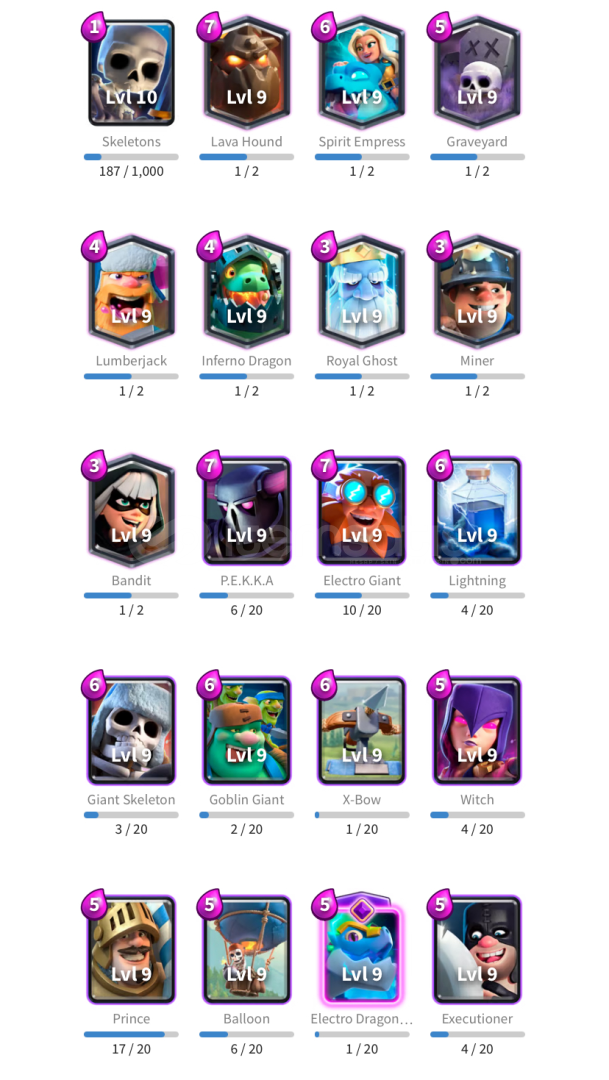
Task: Choose the Graveyard card
Action: coord(477,73)
